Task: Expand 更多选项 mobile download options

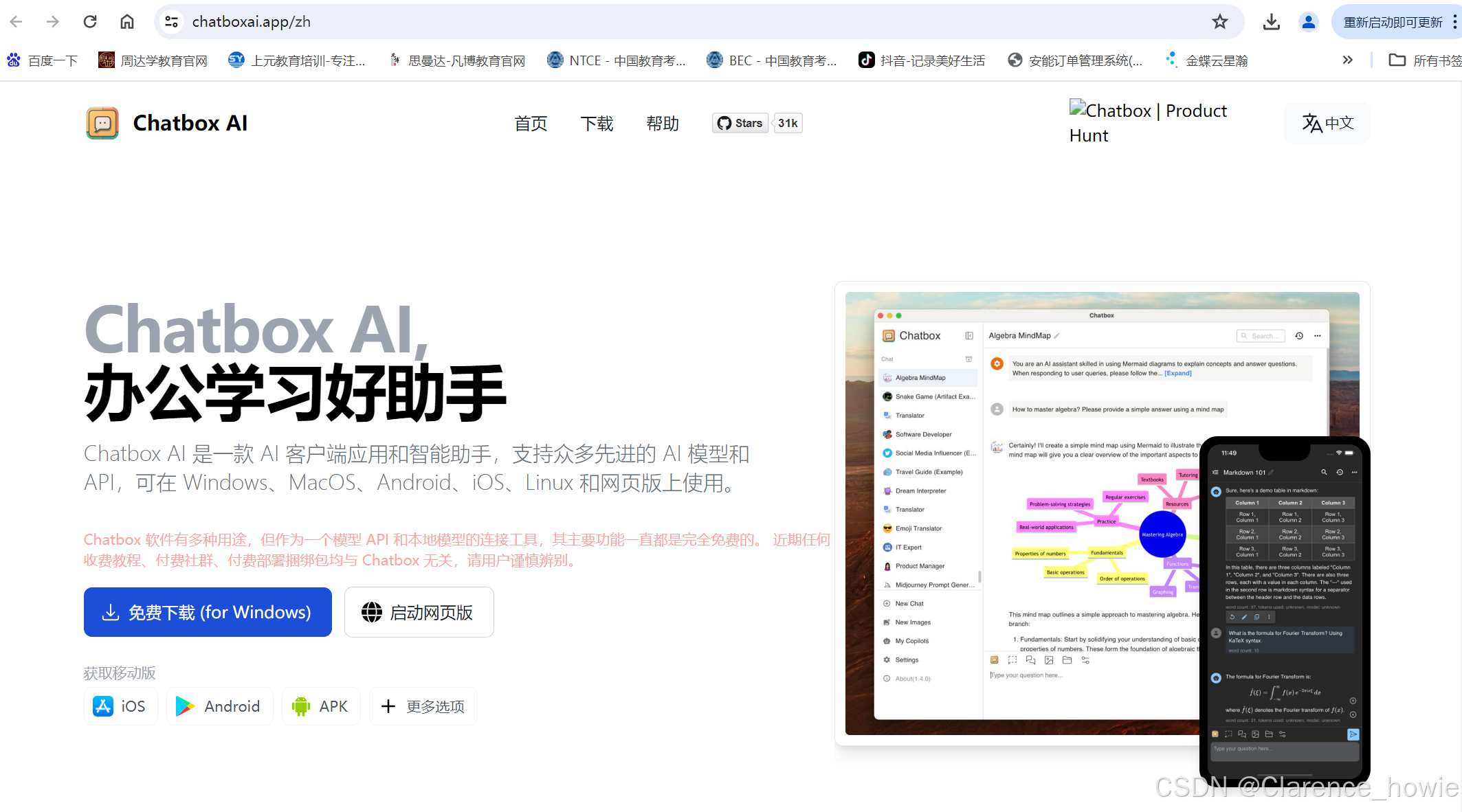Action: tap(423, 706)
